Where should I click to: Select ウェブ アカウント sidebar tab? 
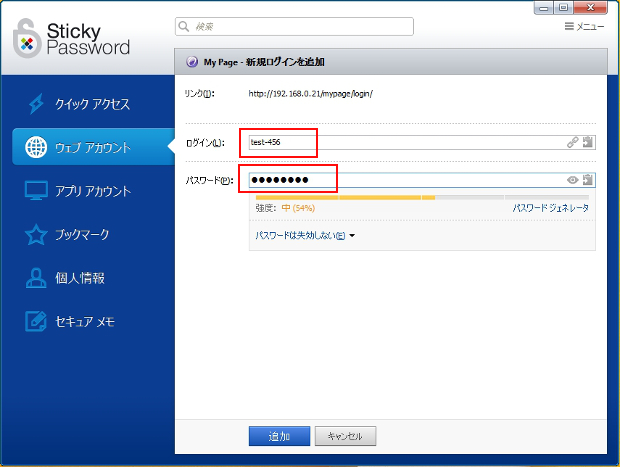tap(93, 147)
